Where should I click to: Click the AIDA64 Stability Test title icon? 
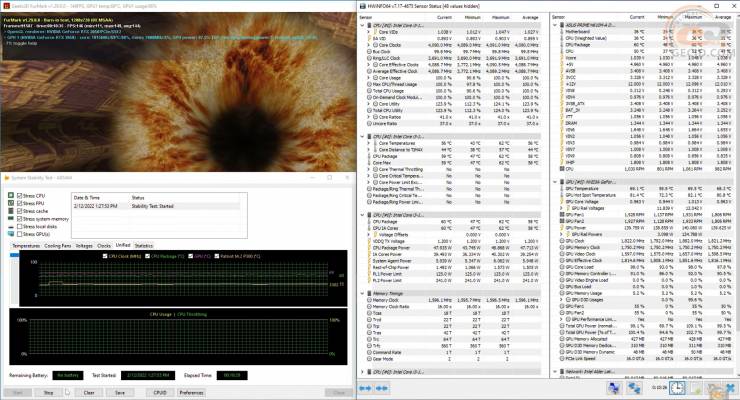point(6,178)
